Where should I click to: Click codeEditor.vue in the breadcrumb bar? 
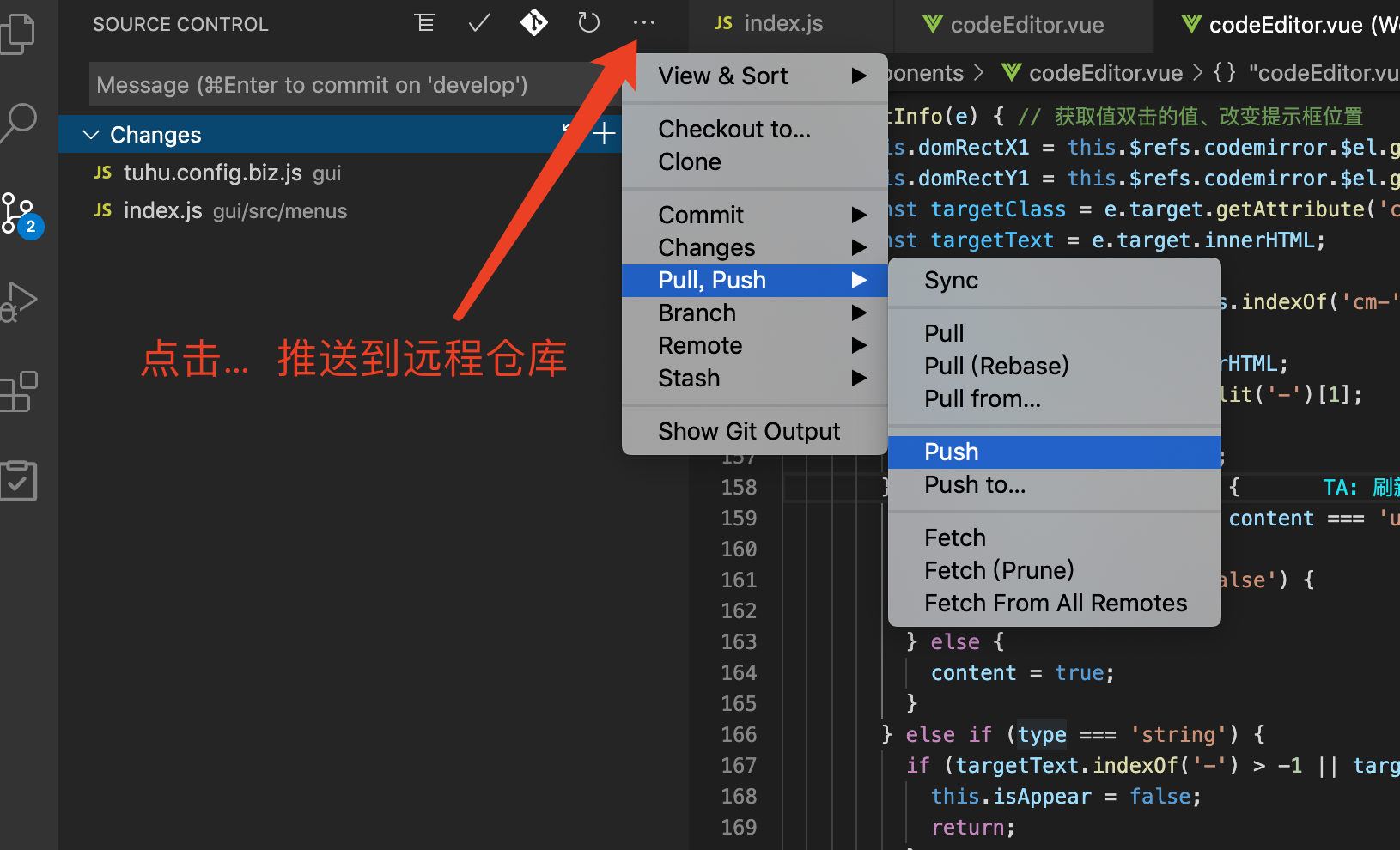pos(1105,73)
